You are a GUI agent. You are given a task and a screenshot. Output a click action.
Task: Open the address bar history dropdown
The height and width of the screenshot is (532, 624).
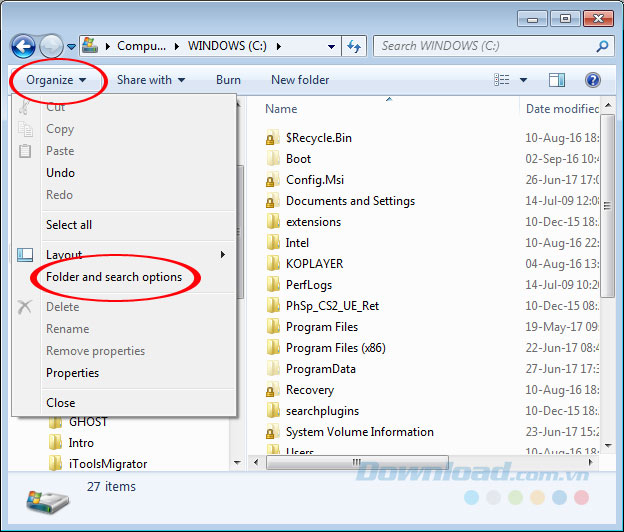pos(331,47)
